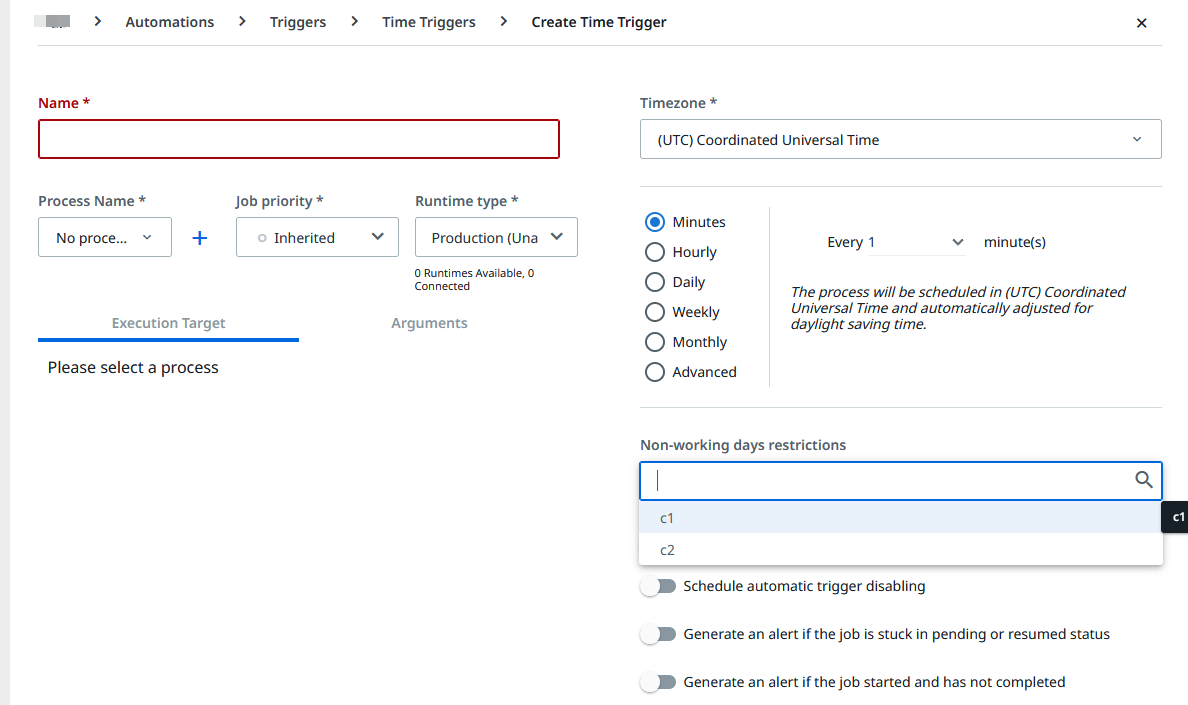Select the Hourly radio option
This screenshot has width=1188, height=705.
tap(655, 252)
